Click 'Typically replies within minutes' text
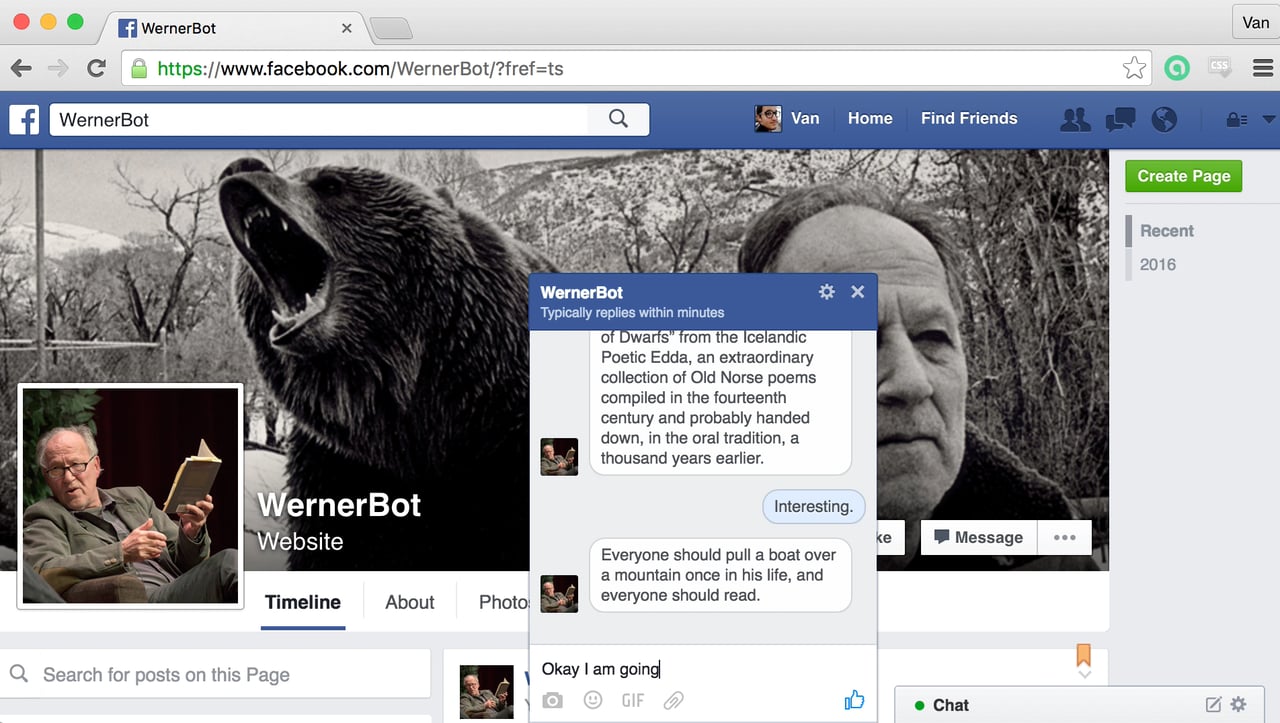 click(632, 313)
